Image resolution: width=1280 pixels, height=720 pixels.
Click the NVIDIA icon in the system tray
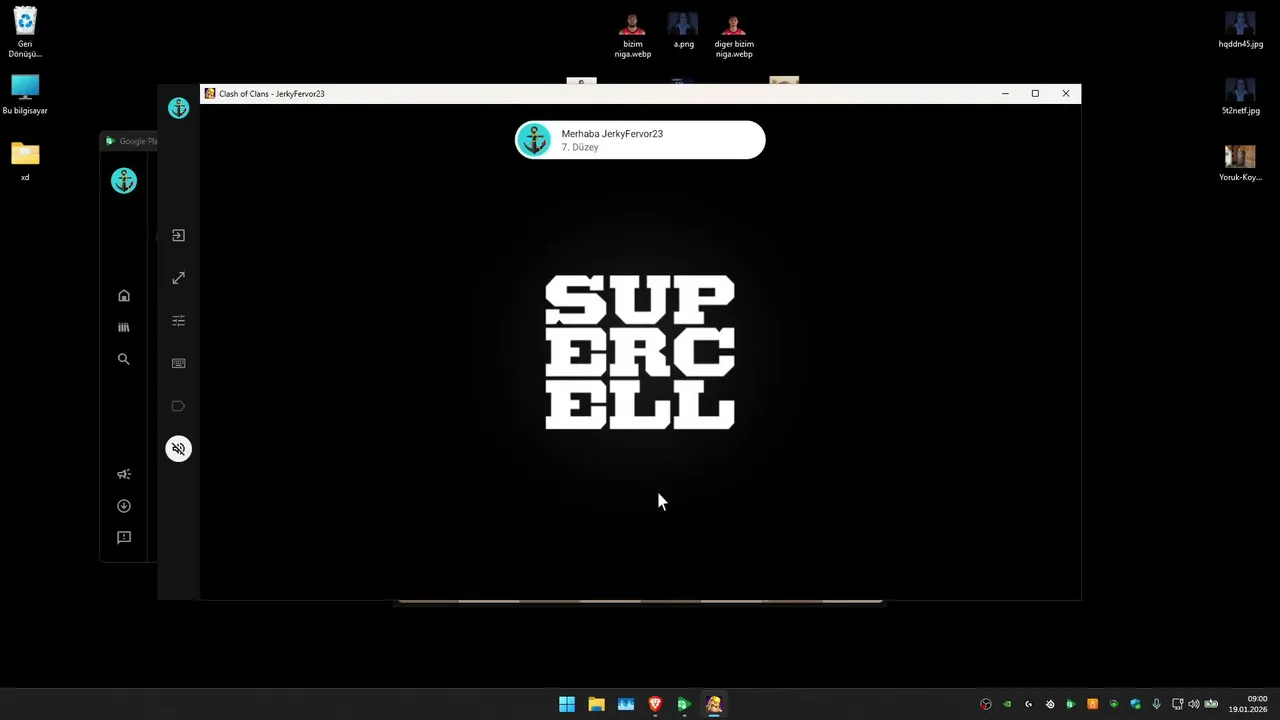1007,704
